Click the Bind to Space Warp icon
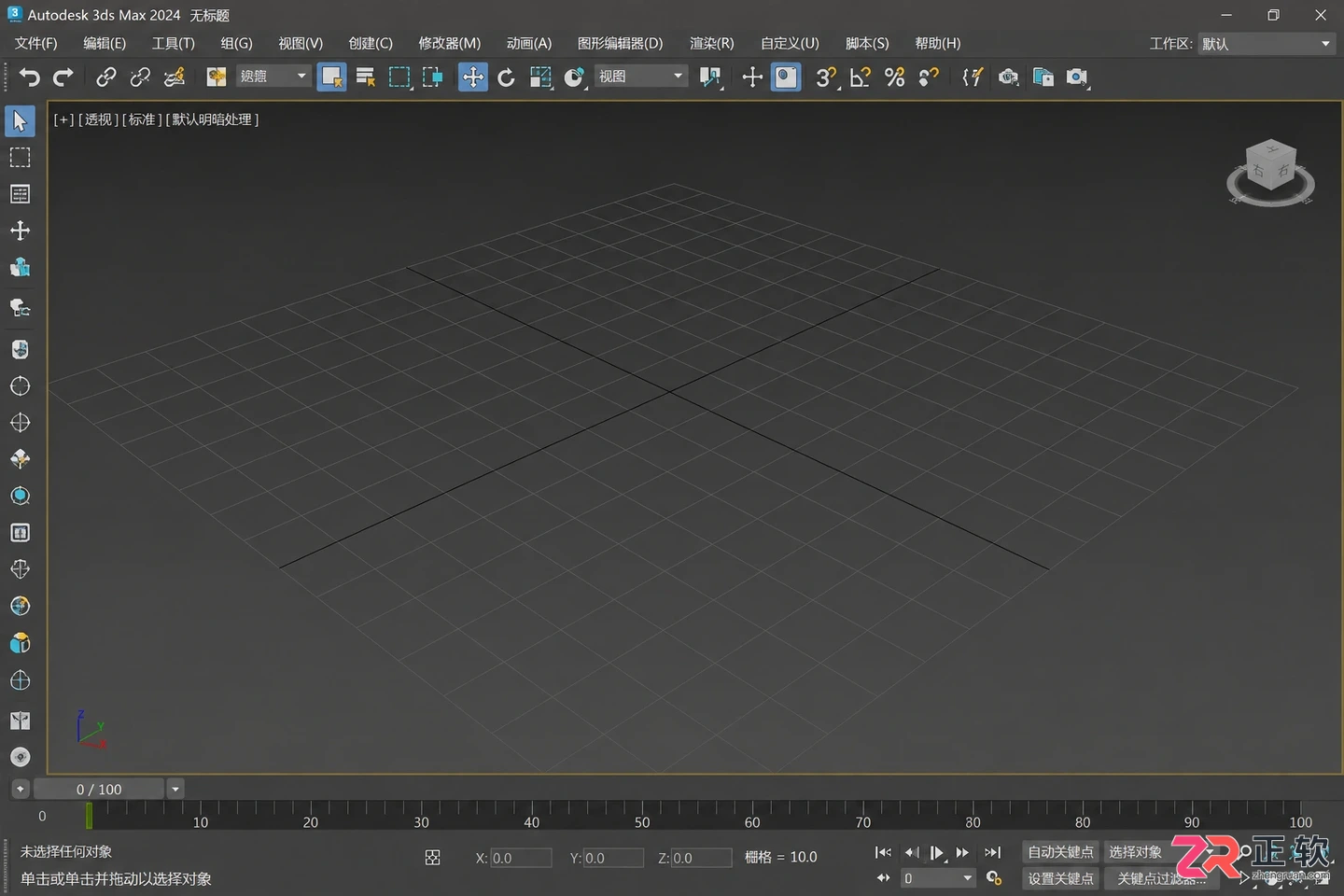The width and height of the screenshot is (1344, 896). tap(175, 77)
